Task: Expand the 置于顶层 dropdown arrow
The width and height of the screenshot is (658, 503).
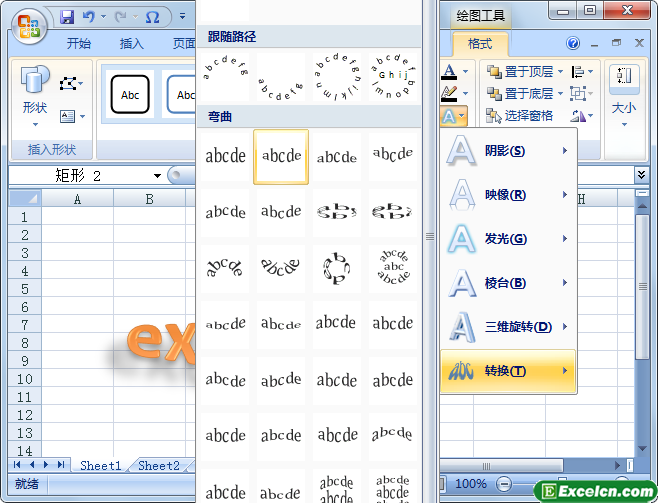Action: click(560, 72)
